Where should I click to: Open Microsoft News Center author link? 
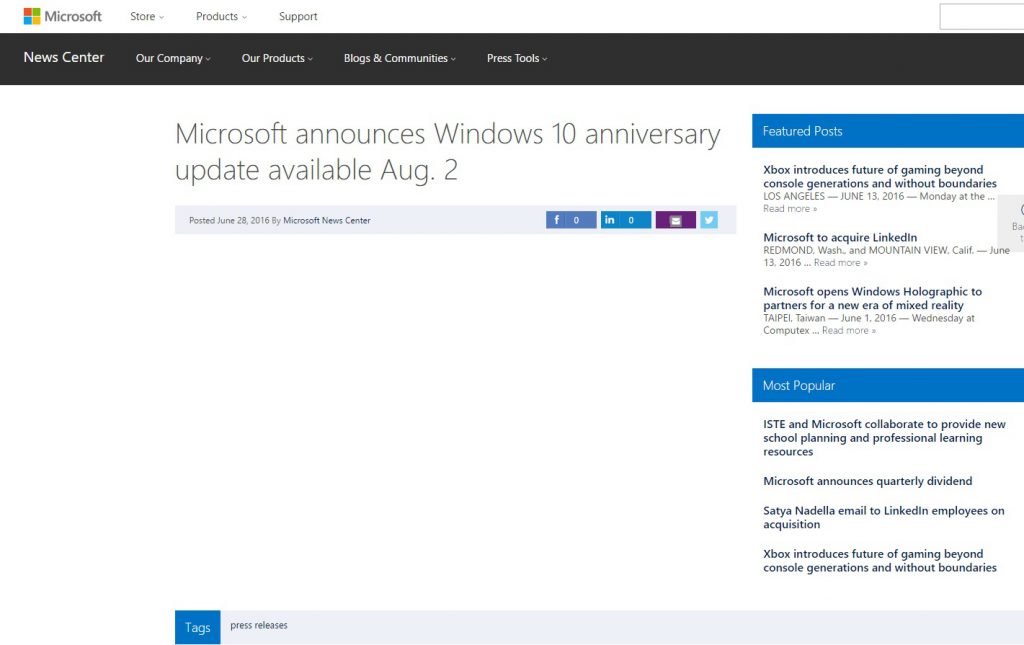pyautogui.click(x=327, y=221)
